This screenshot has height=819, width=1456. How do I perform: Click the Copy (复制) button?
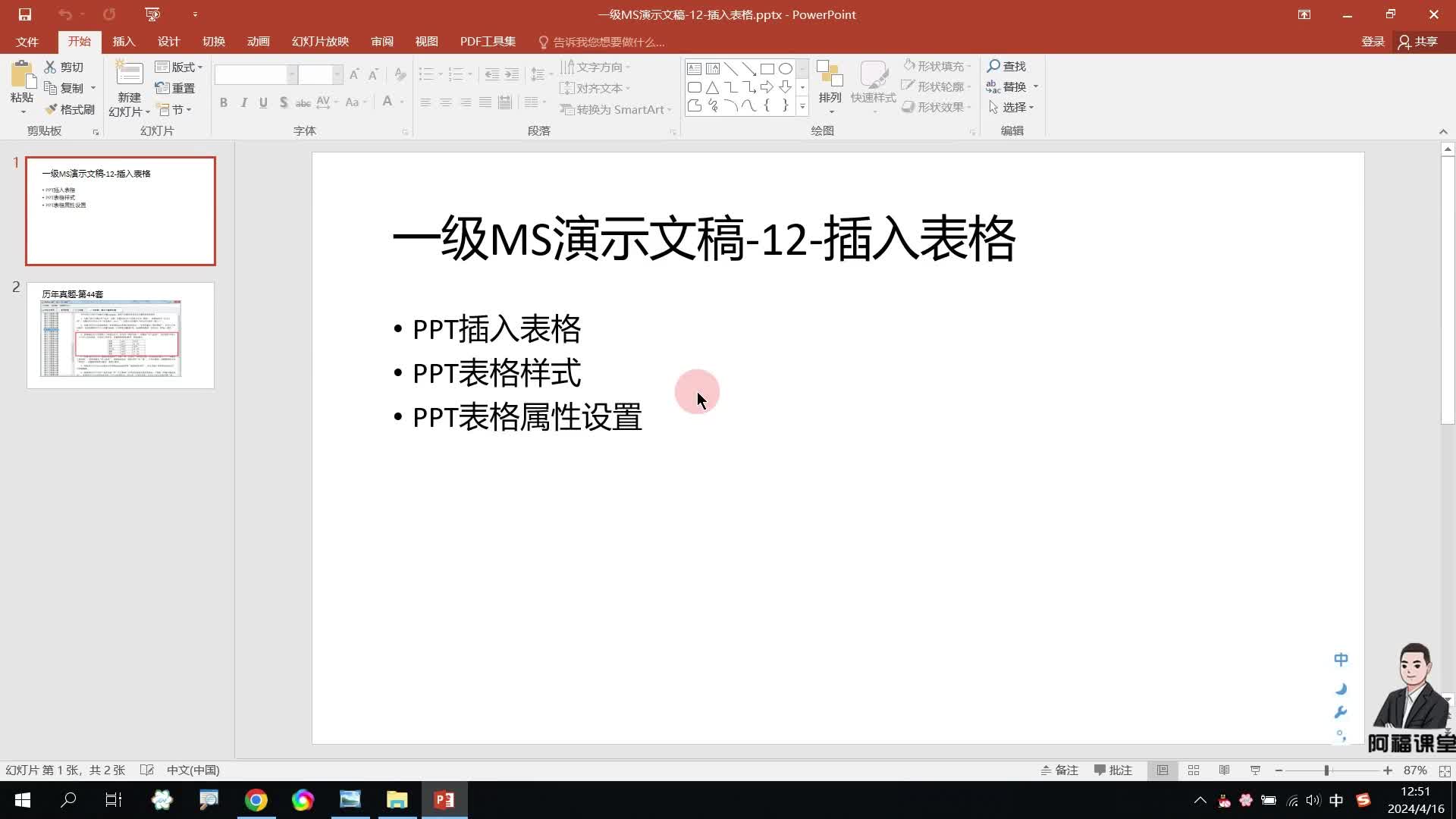(64, 88)
